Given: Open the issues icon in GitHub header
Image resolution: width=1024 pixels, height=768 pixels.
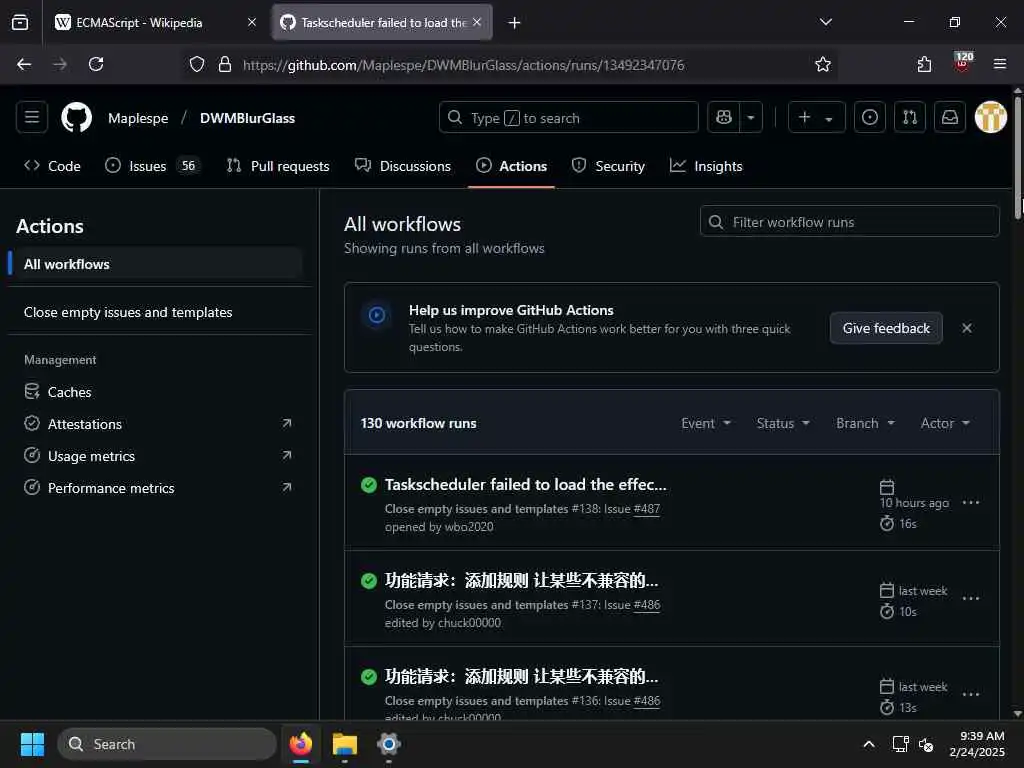Looking at the screenshot, I should pyautogui.click(x=870, y=118).
